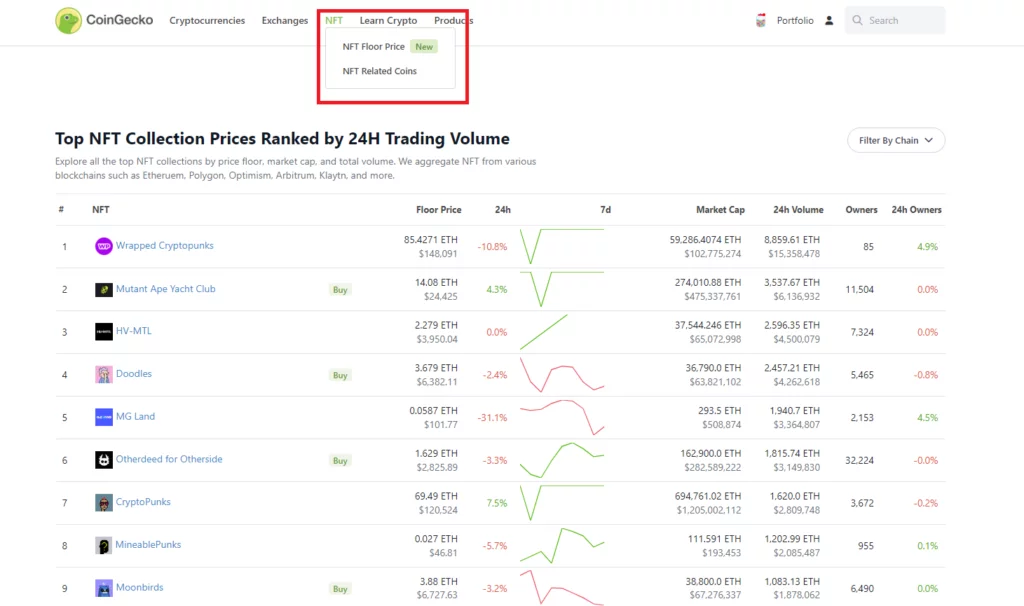
Task: Click the Wrapped Cryptopunks collection icon
Action: 103,246
